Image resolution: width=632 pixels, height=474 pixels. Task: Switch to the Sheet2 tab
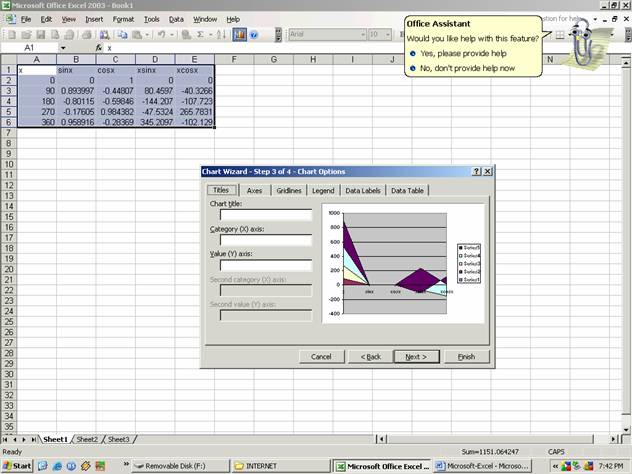click(87, 439)
